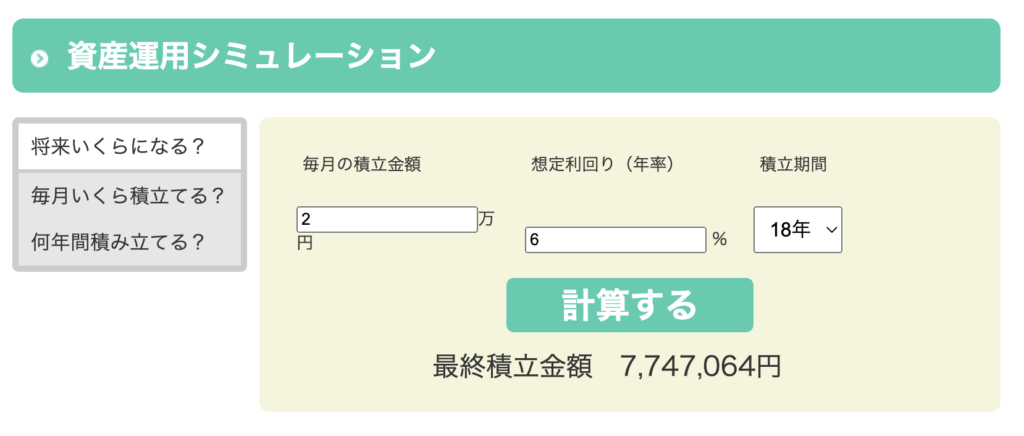Click the 毎月の積立金額 field label

[x=362, y=165]
